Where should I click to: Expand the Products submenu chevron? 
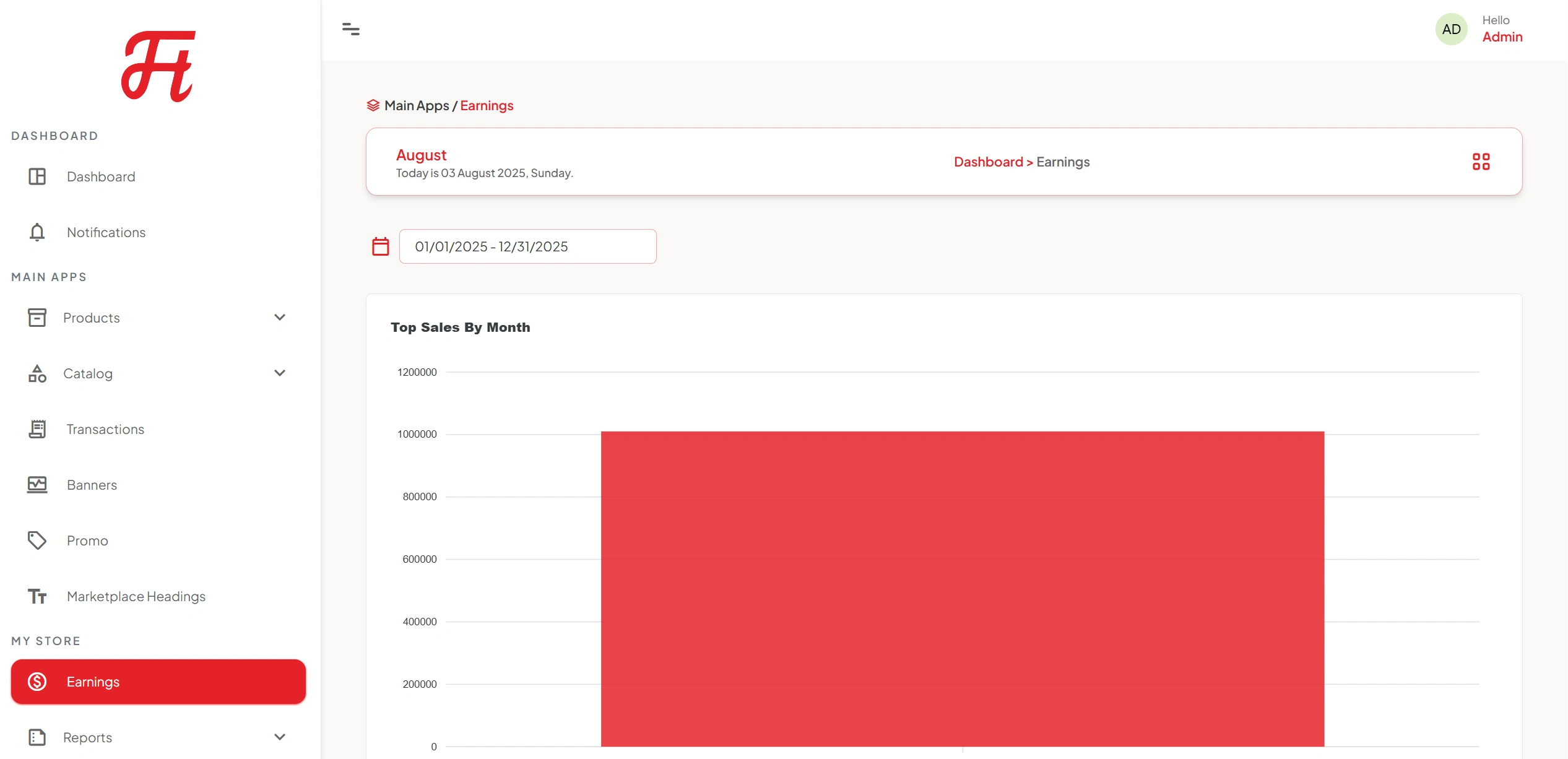280,317
